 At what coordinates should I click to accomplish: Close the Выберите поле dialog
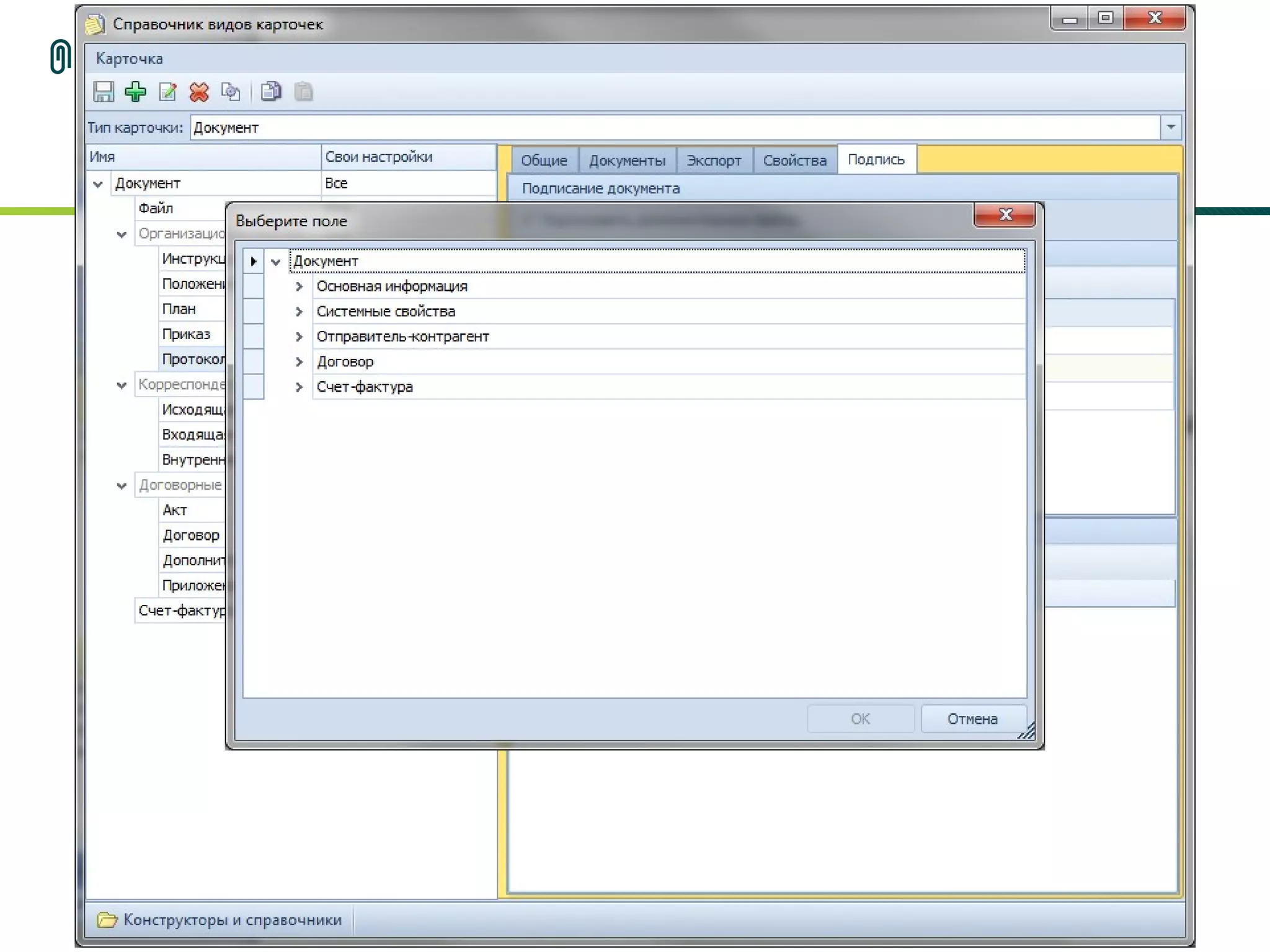(1005, 214)
